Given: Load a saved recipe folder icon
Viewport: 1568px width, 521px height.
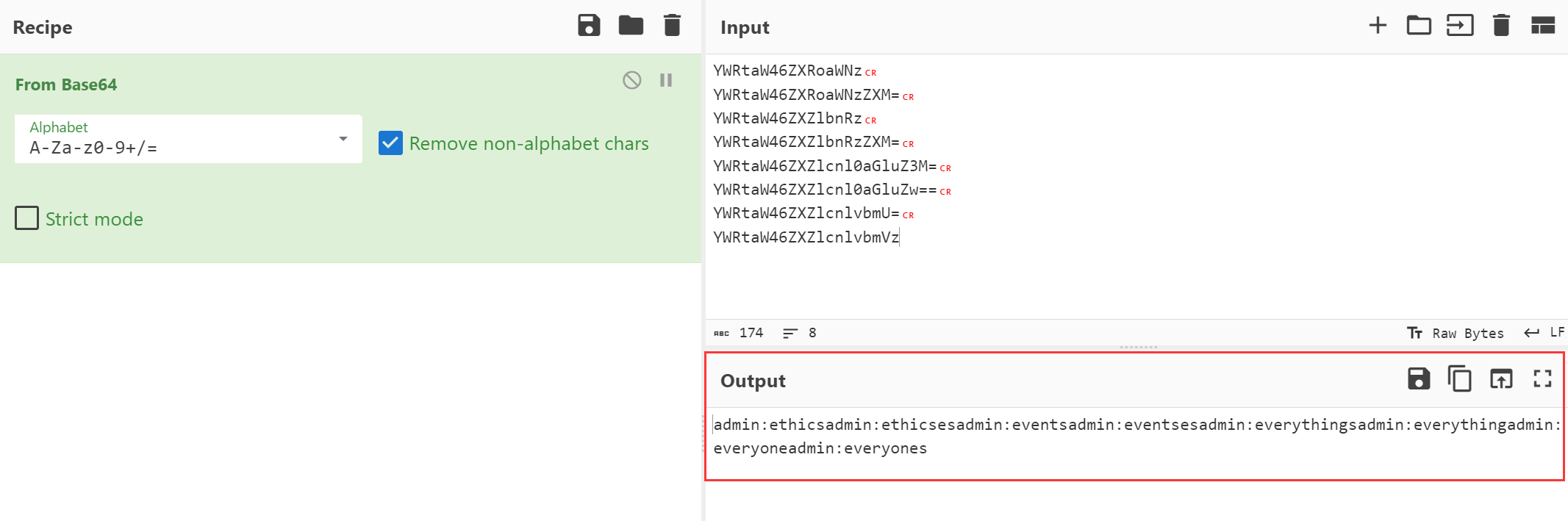Looking at the screenshot, I should [631, 26].
